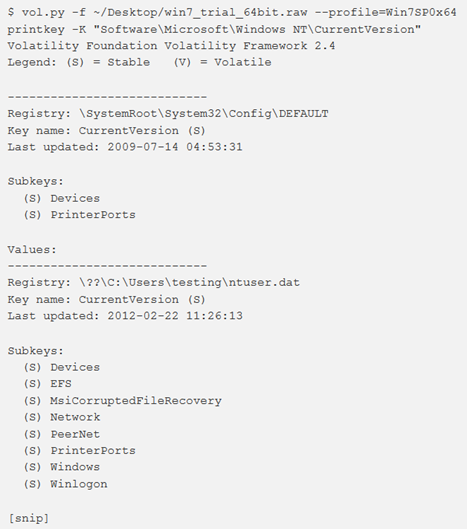Click Last updated 2009-07-14 timestamp
467x529 pixels.
point(125,147)
